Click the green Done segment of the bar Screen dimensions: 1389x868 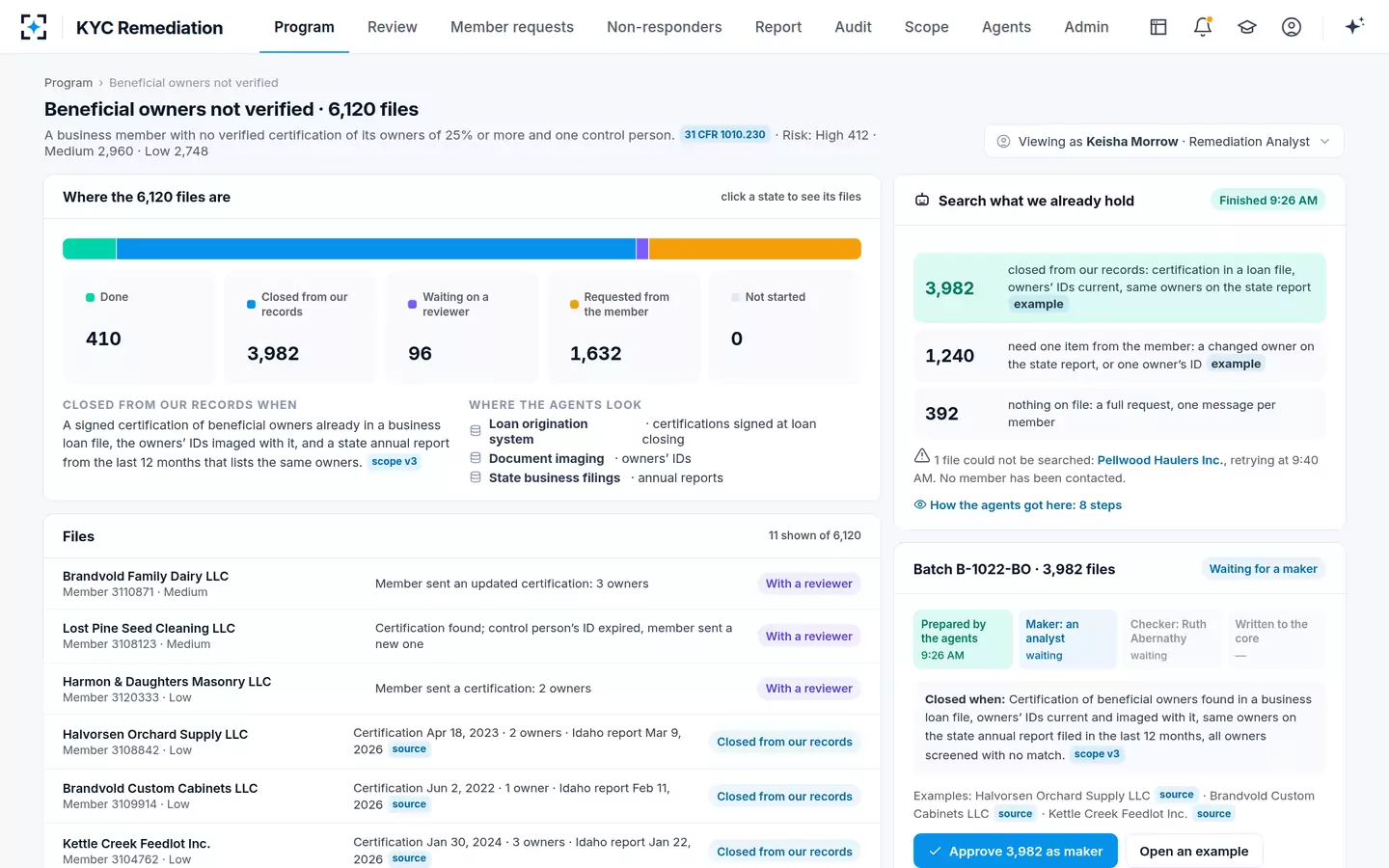90,249
